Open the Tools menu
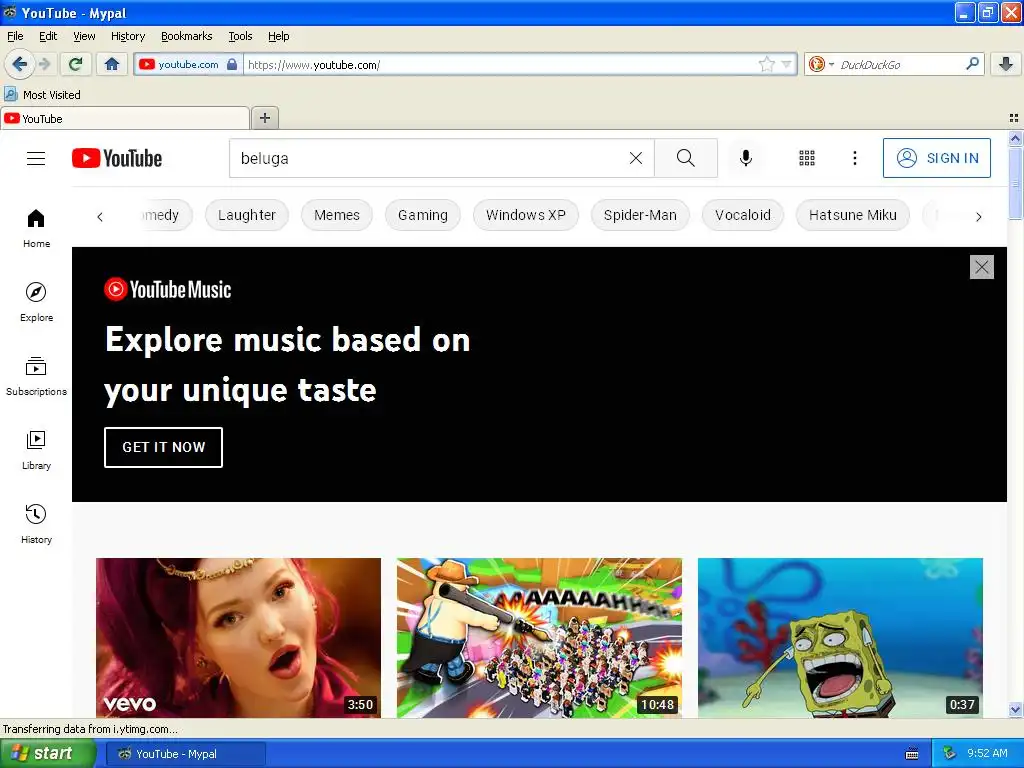 point(240,36)
